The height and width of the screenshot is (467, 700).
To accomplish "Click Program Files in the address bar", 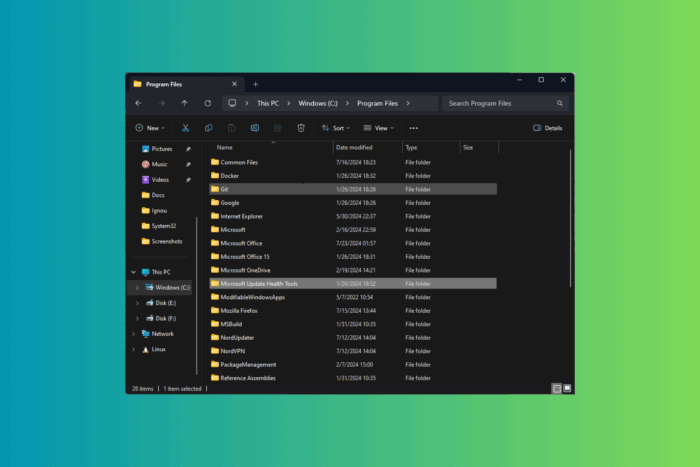I will (x=377, y=103).
